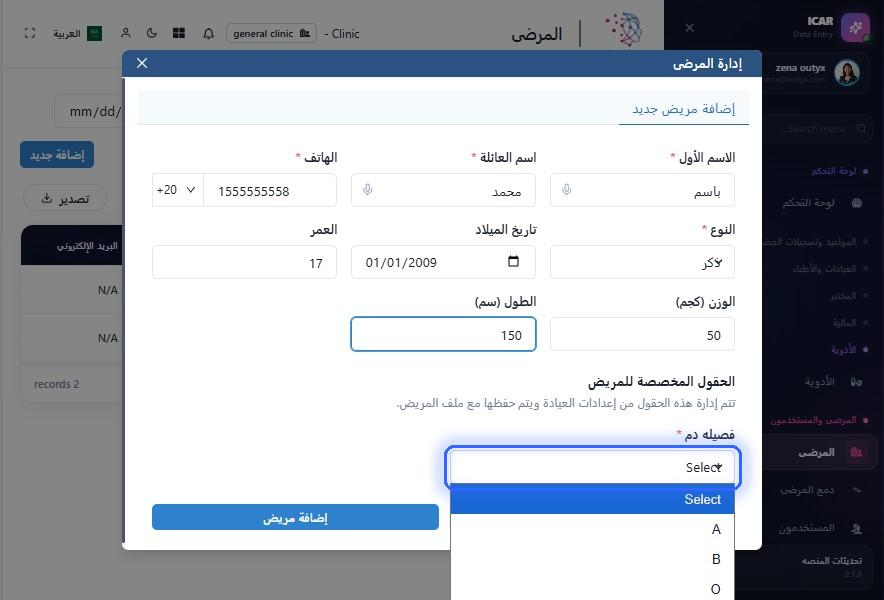Toggle dark mode moon icon

click(x=152, y=33)
